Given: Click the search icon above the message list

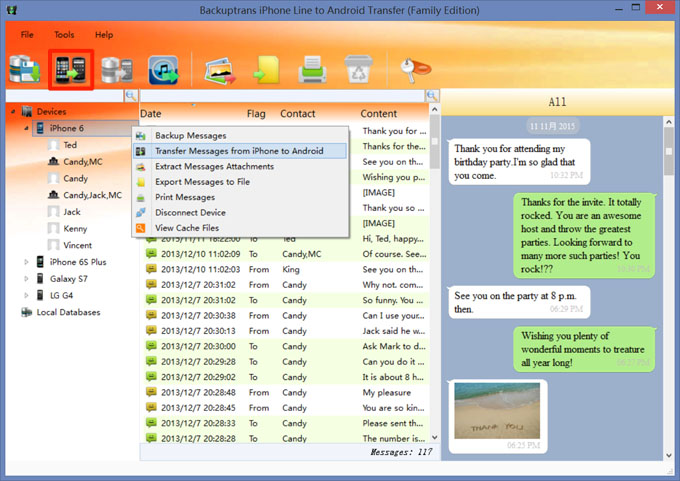Looking at the screenshot, I should click(432, 96).
